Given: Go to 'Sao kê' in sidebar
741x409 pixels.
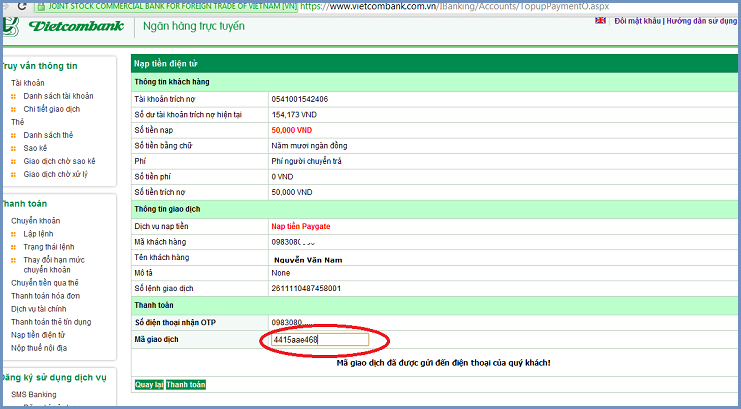Looking at the screenshot, I should [x=36, y=148].
